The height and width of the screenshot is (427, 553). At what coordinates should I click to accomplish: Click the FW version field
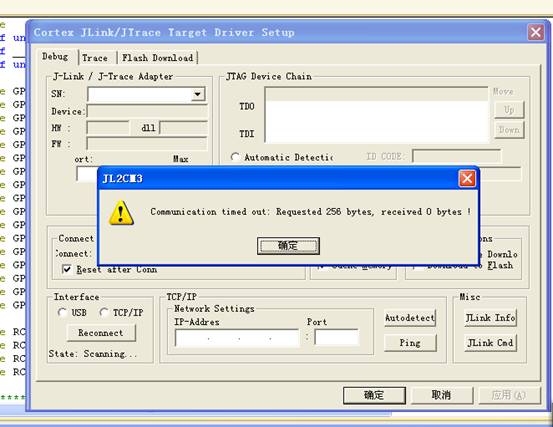click(x=147, y=144)
